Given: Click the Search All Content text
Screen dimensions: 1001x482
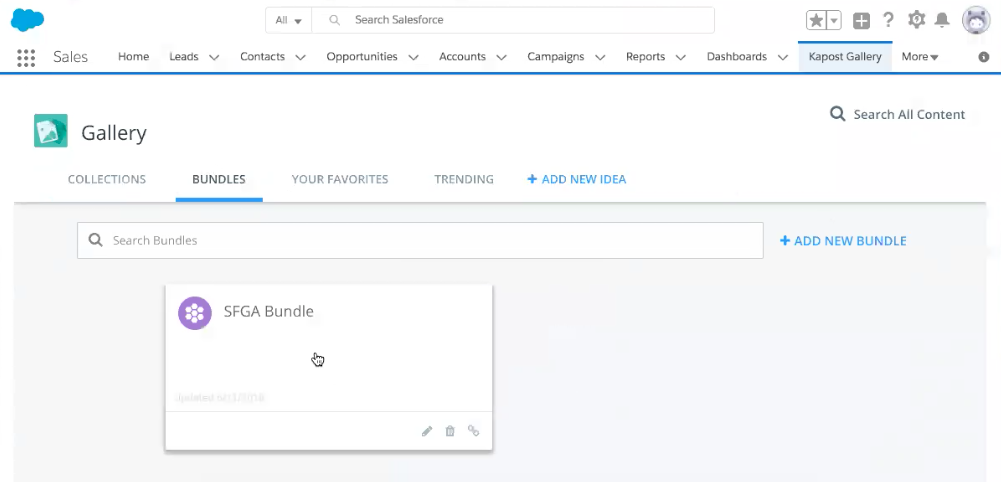Looking at the screenshot, I should pos(909,115).
